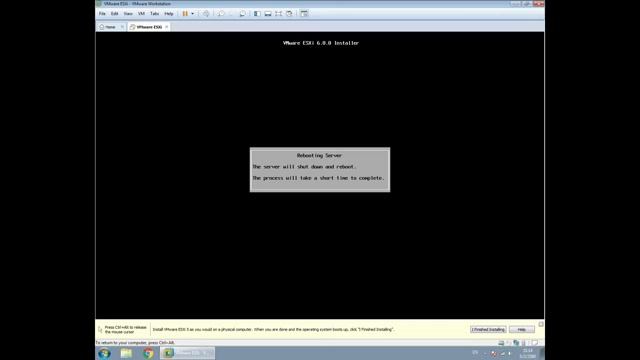Click the Pause virtual machine toolbar icon
Viewport: 640px width, 360px height.
[x=185, y=13]
